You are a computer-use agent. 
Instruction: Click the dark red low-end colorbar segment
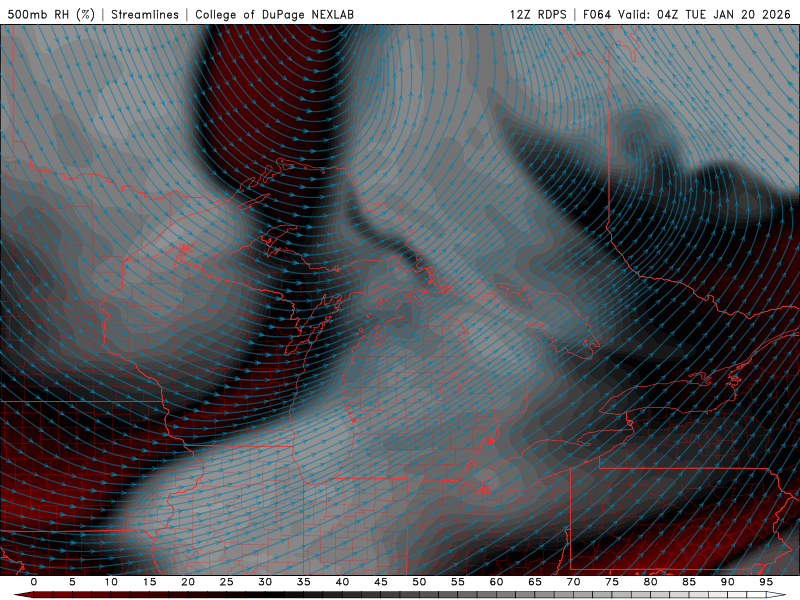pos(24,595)
